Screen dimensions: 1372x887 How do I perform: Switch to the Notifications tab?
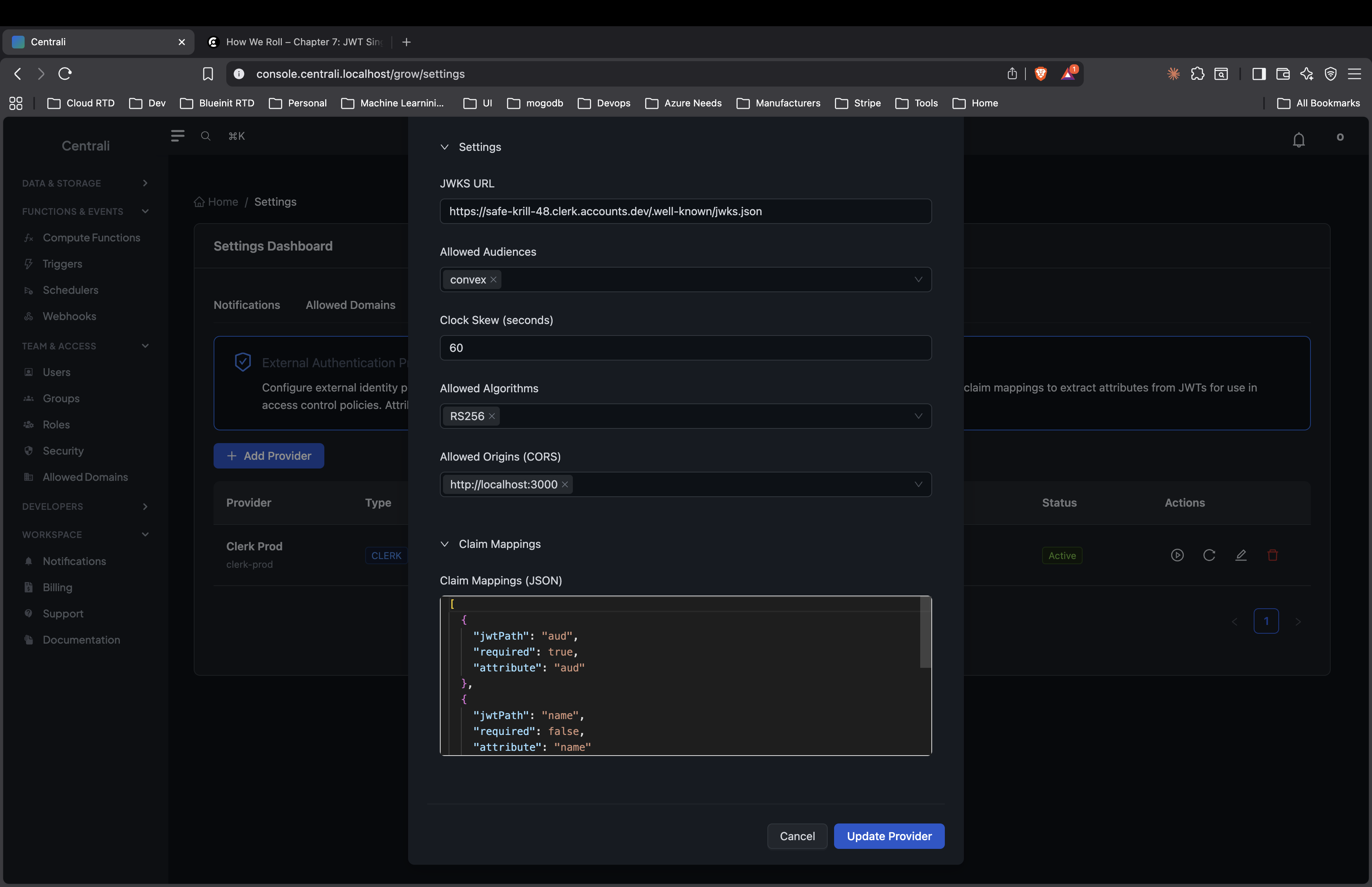point(247,305)
